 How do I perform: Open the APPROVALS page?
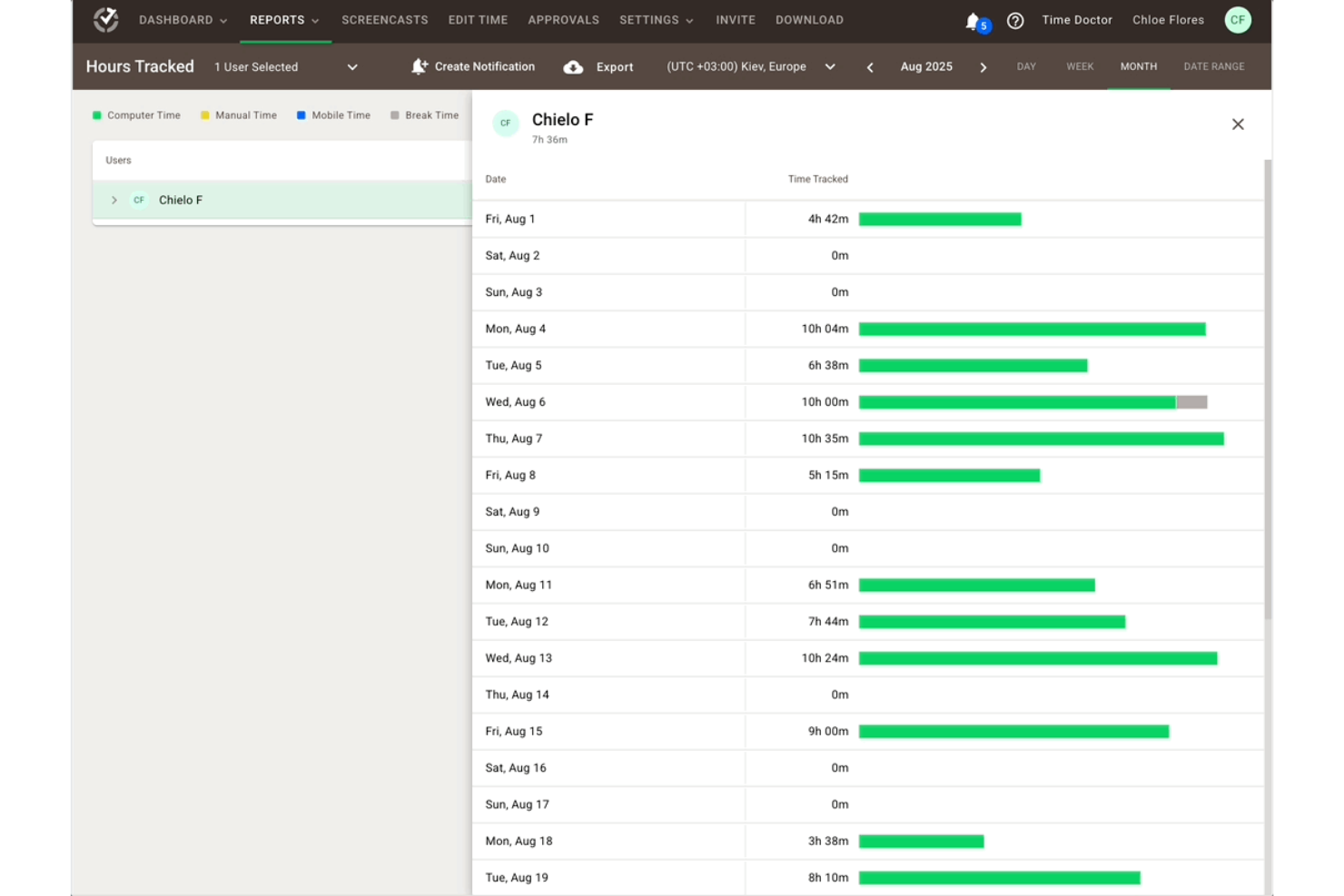(x=563, y=19)
